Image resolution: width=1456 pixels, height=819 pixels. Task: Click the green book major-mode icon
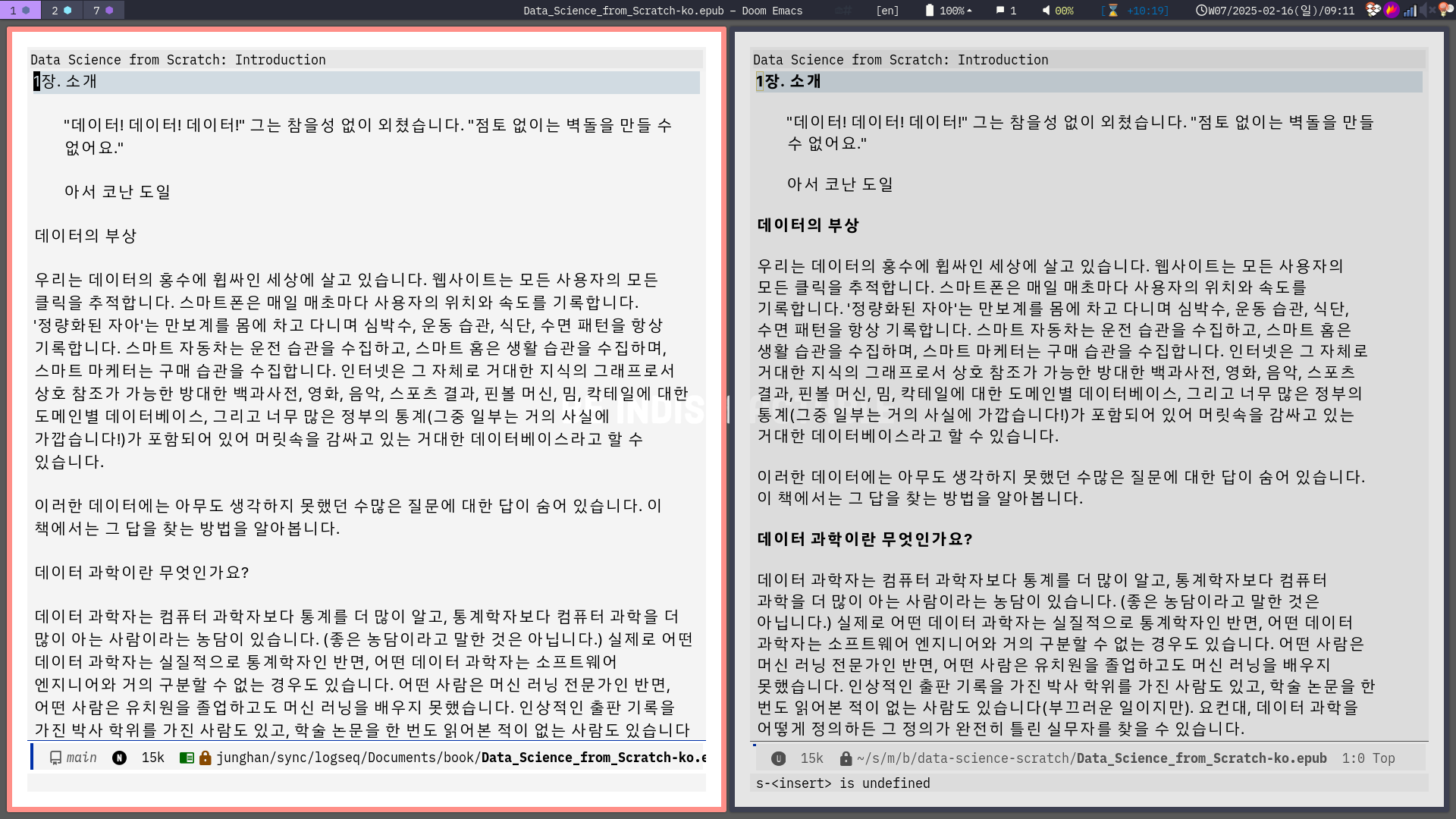(x=186, y=758)
